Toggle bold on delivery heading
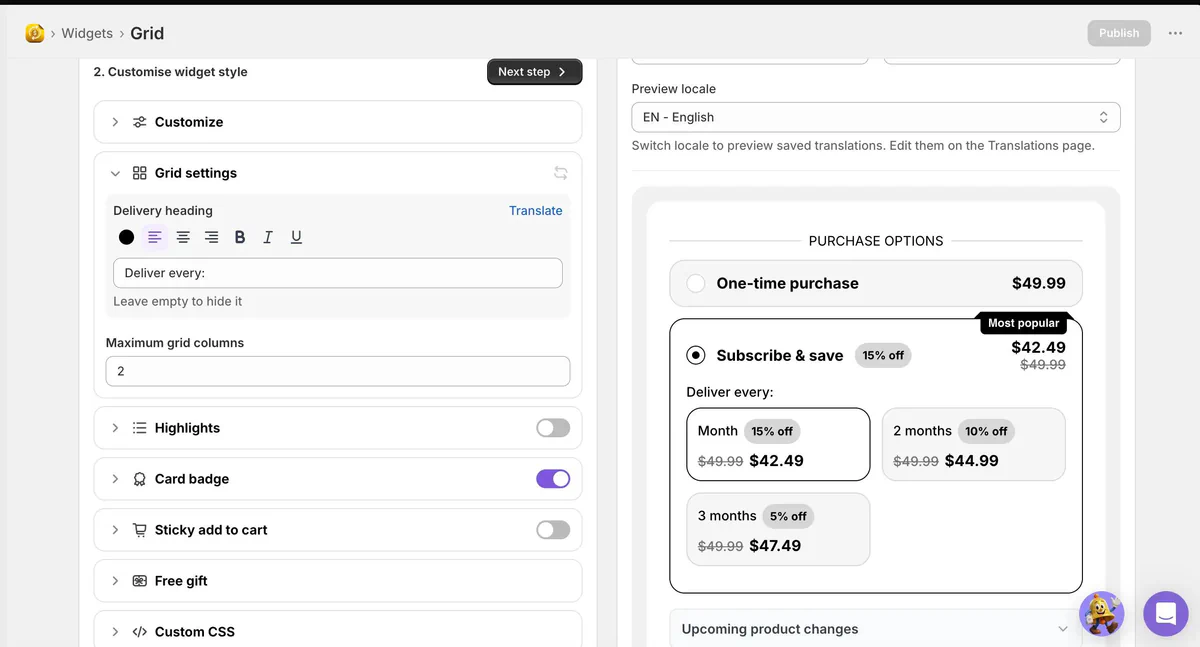Viewport: 1200px width, 647px height. pos(240,237)
